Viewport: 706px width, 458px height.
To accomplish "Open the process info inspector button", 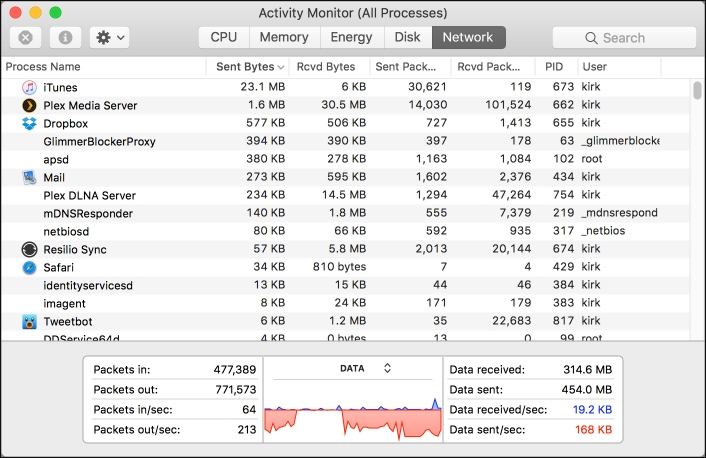I will [65, 37].
